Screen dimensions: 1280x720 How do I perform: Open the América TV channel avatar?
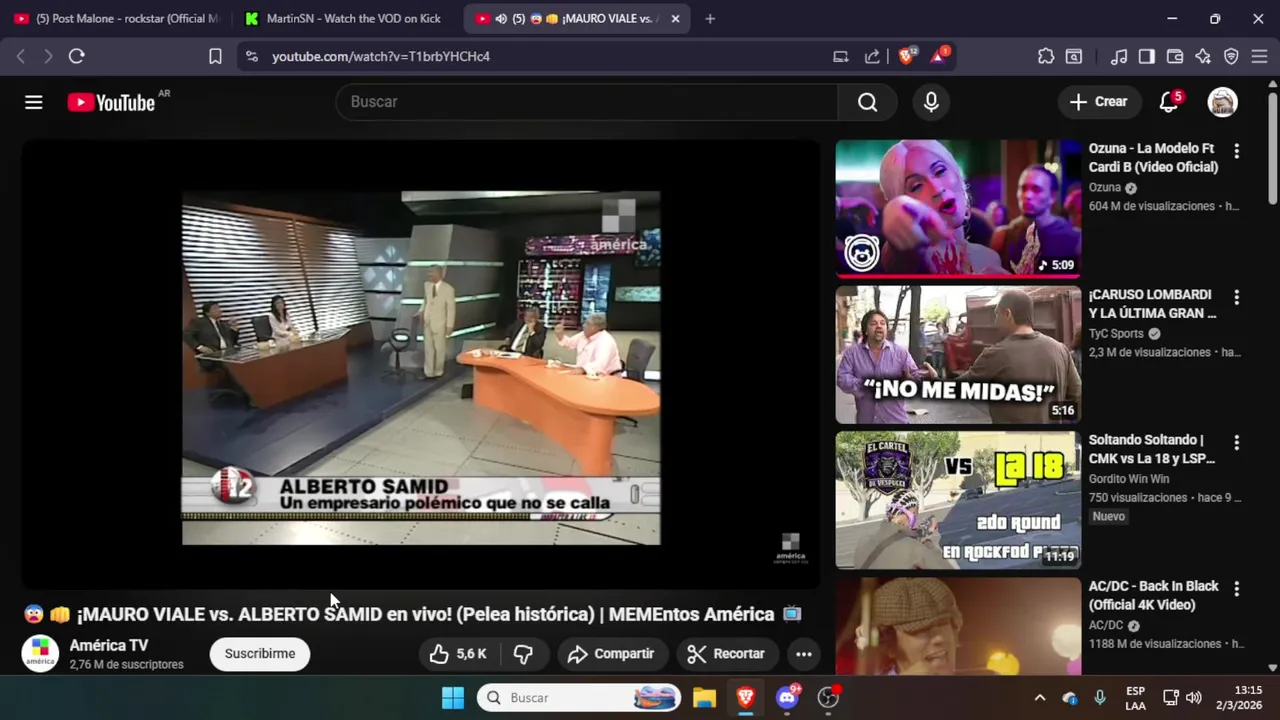[40, 654]
